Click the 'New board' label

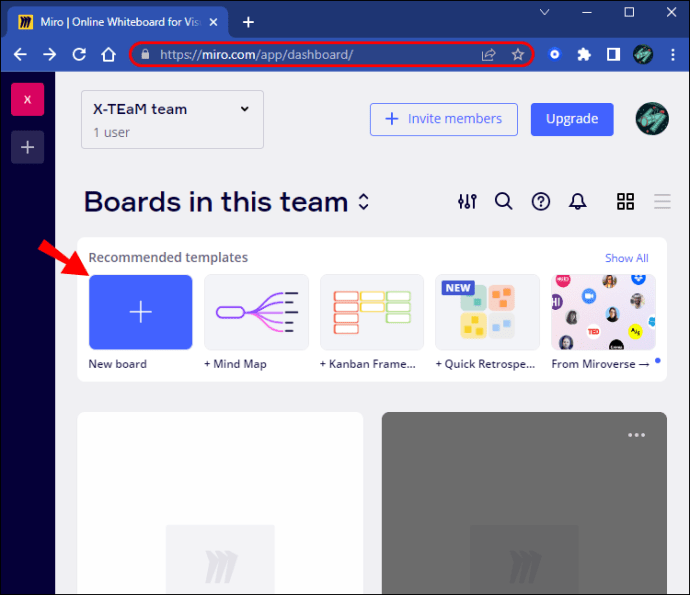pos(117,364)
